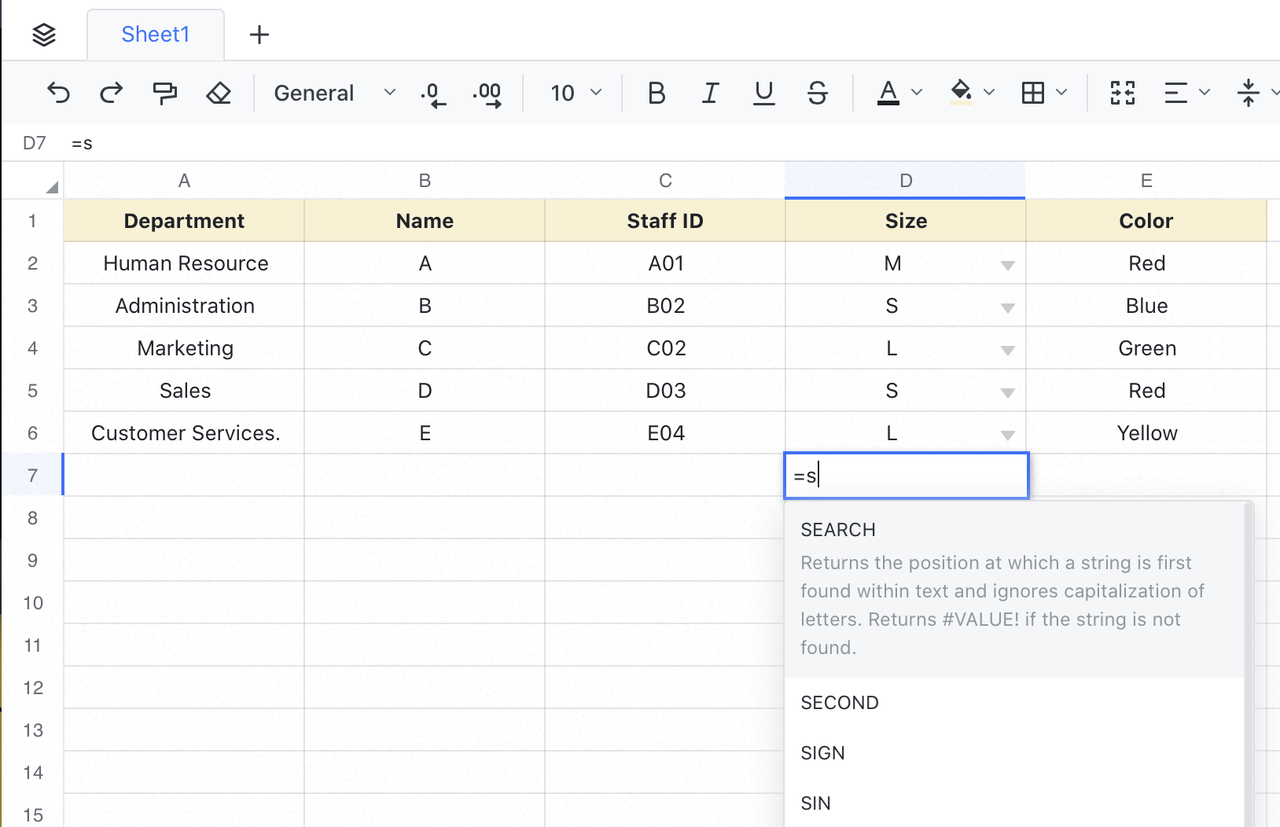Click the formula bar input field
1280x827 pixels.
(600, 143)
